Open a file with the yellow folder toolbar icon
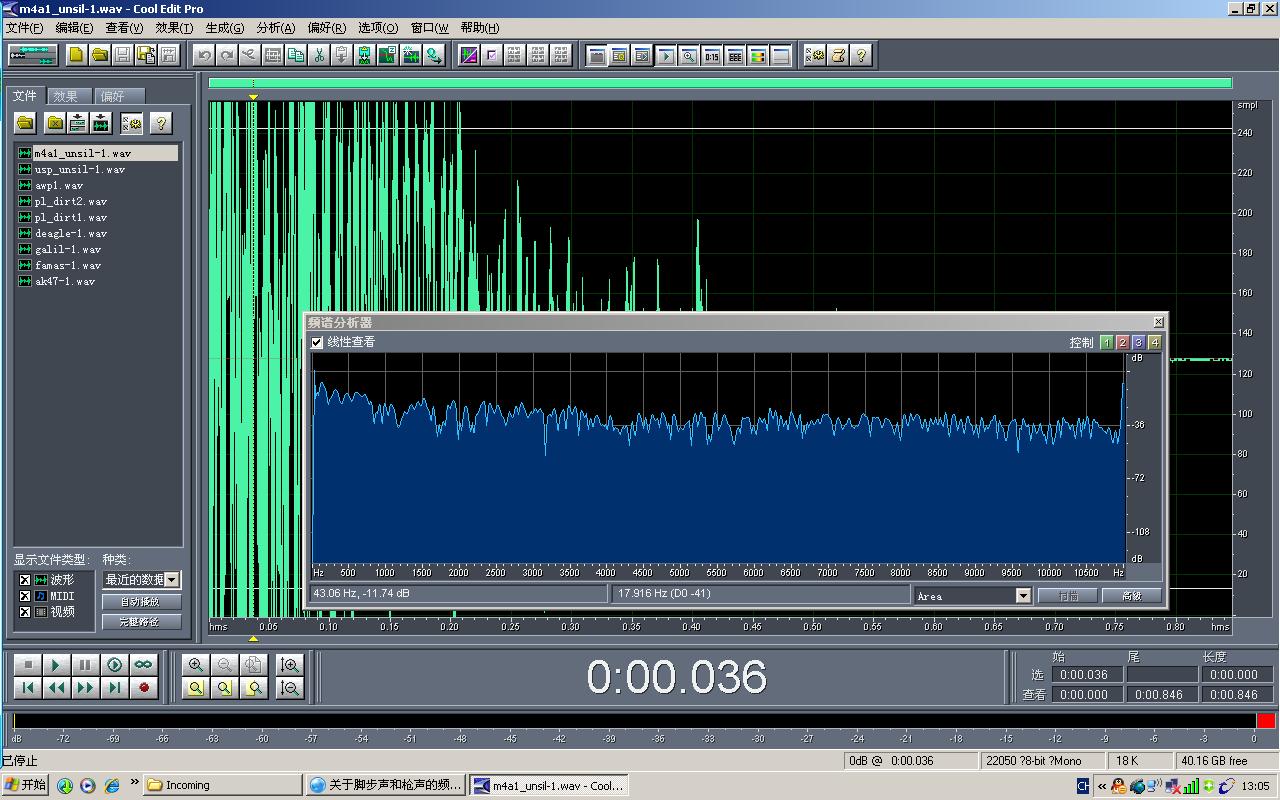The width and height of the screenshot is (1280, 800). (99, 55)
